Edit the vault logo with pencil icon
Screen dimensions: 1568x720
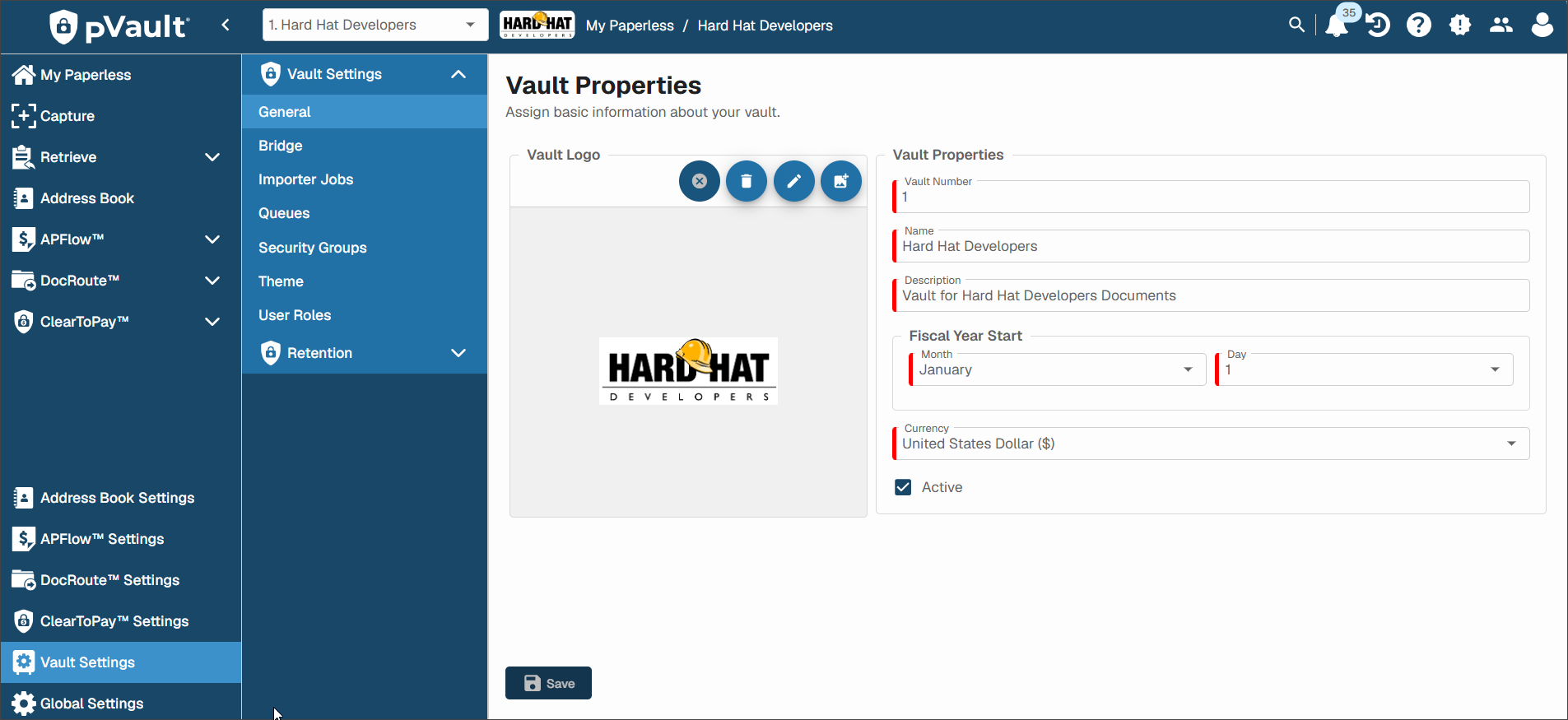coord(794,181)
